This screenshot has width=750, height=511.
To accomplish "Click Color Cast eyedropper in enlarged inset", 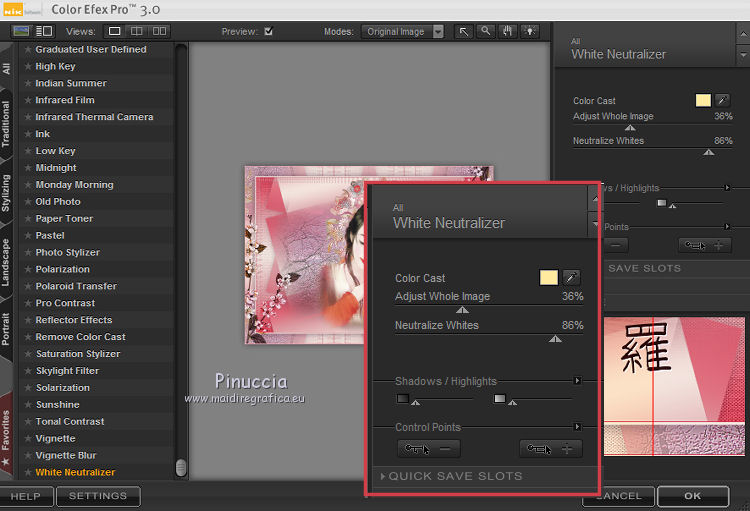I will click(571, 278).
